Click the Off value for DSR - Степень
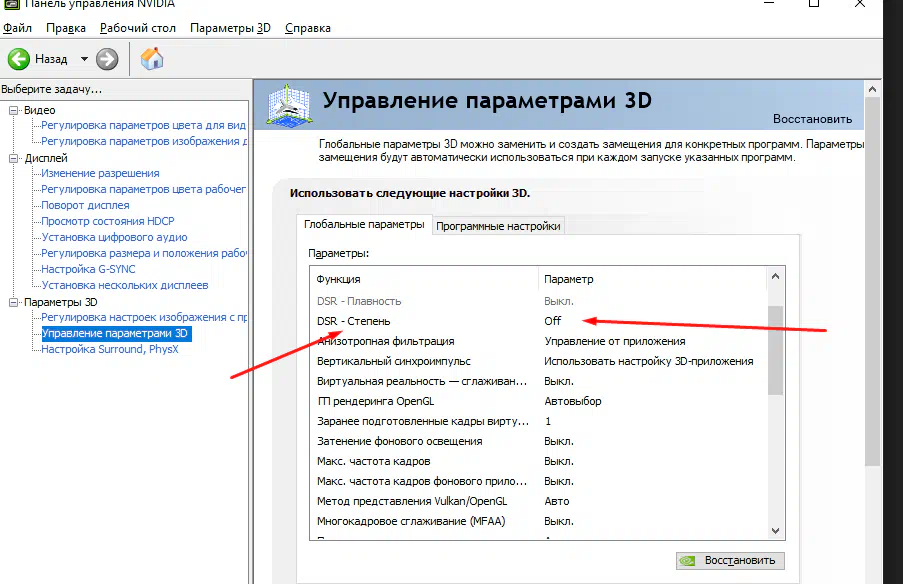Screen dimensions: 903x584 [552, 321]
